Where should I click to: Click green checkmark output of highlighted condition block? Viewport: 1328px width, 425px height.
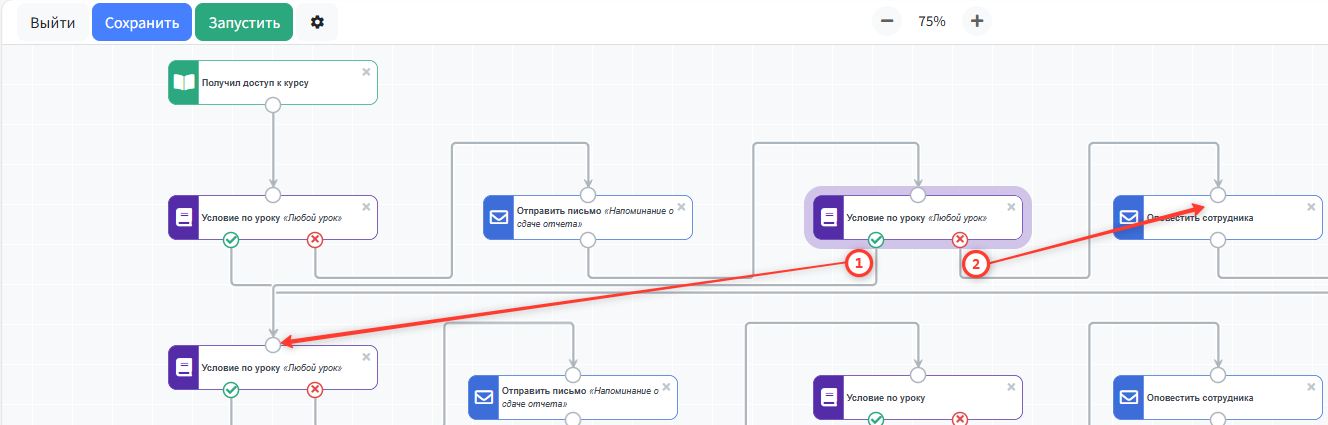click(876, 239)
